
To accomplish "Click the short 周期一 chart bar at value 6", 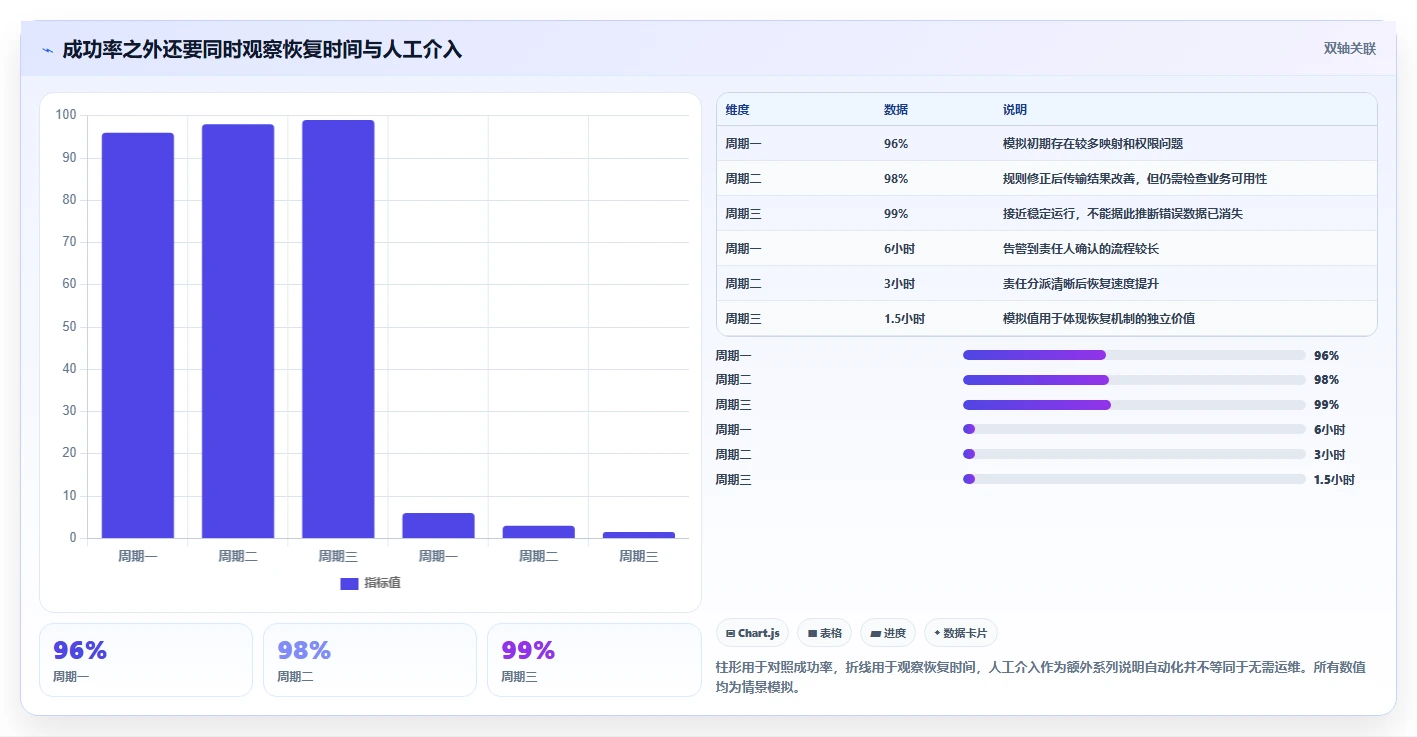I will pos(438,526).
